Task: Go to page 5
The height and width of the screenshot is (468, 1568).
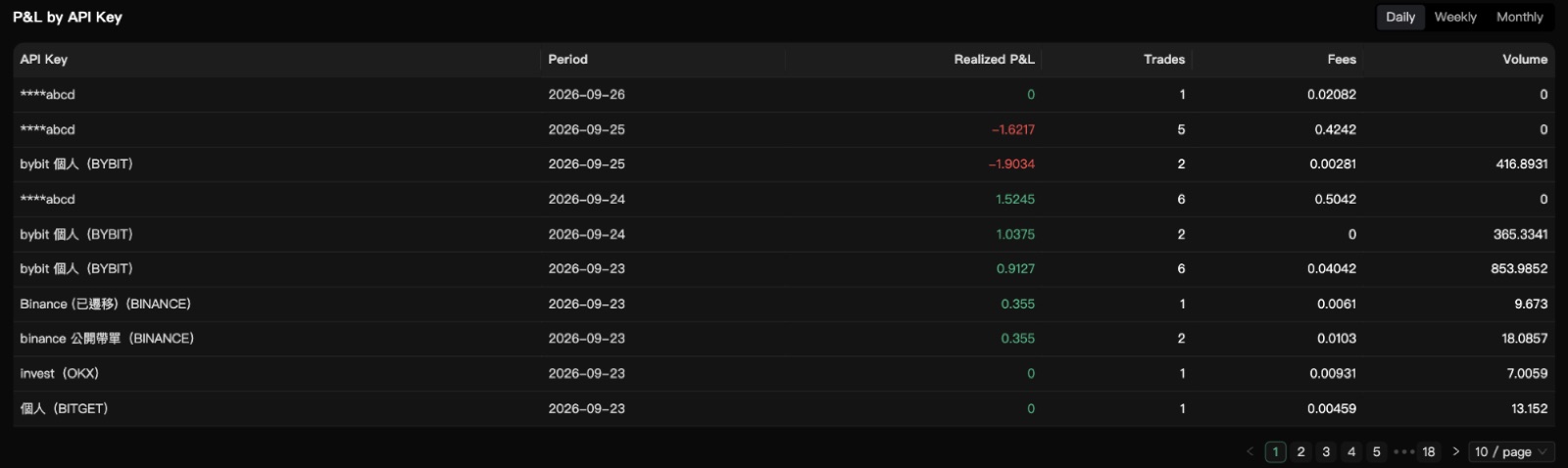Action: click(1376, 451)
